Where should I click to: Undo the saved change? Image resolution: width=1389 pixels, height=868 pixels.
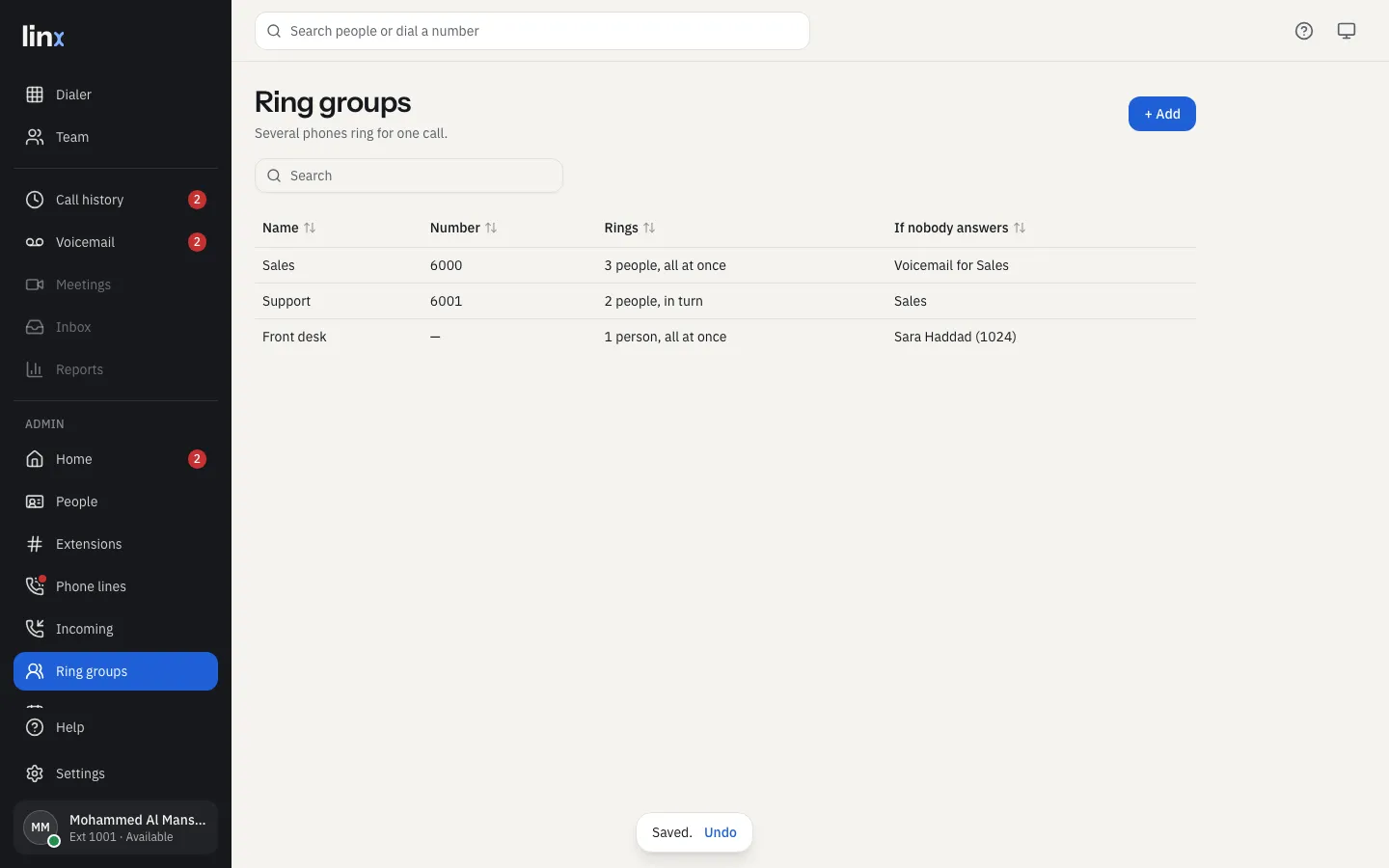coord(721,832)
